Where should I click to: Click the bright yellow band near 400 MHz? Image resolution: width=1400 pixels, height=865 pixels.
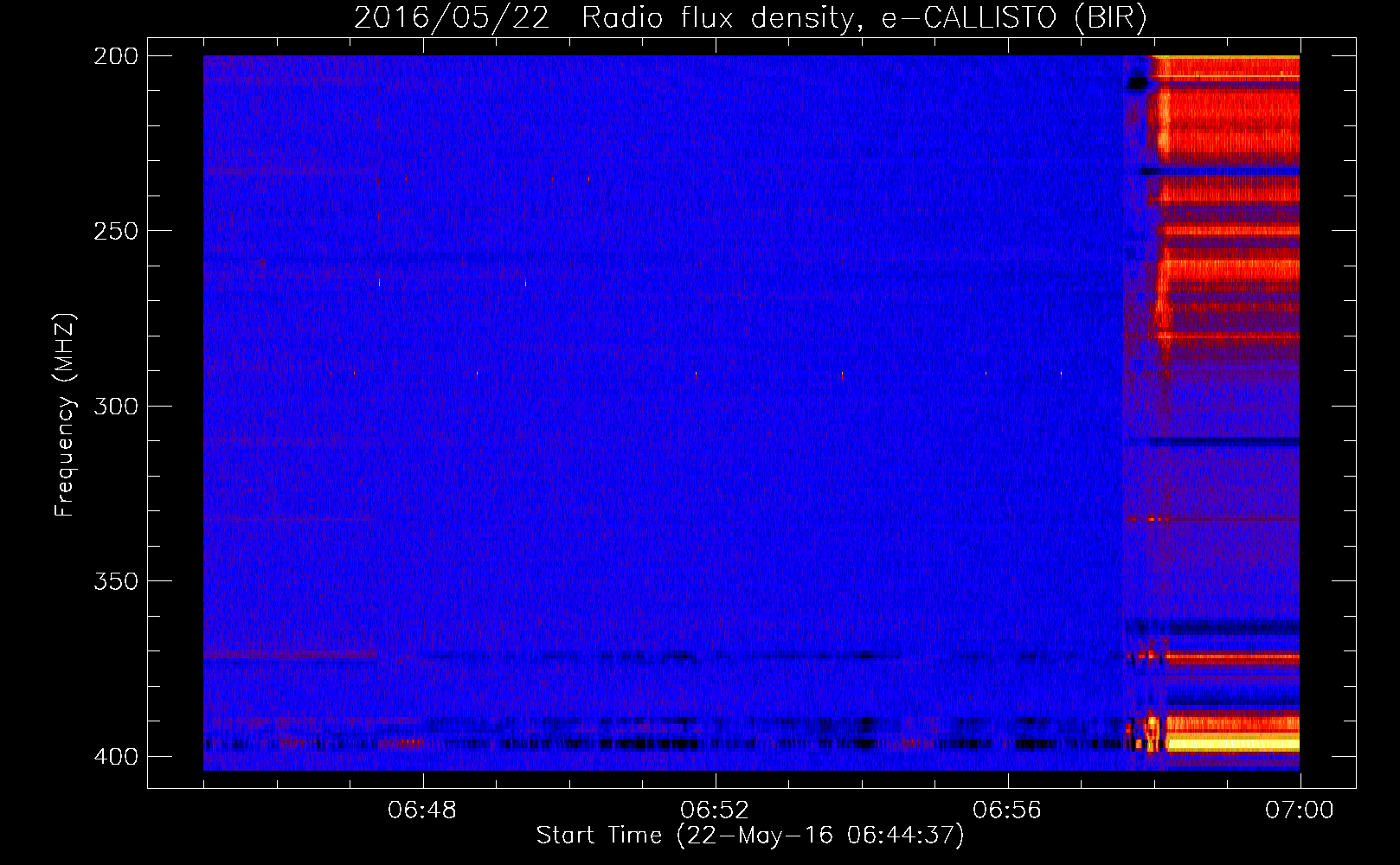pyautogui.click(x=1232, y=744)
